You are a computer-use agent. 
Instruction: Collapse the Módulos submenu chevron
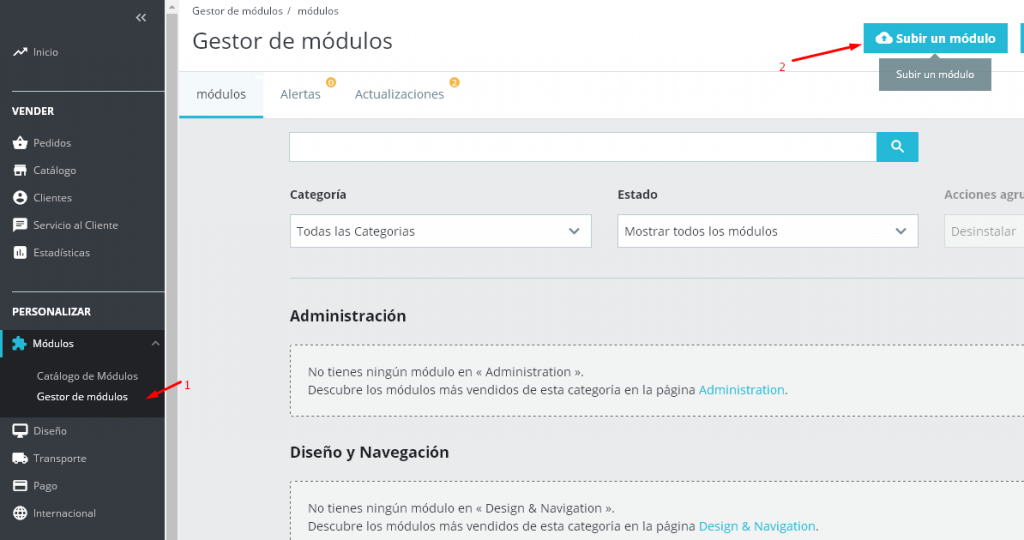click(x=155, y=343)
